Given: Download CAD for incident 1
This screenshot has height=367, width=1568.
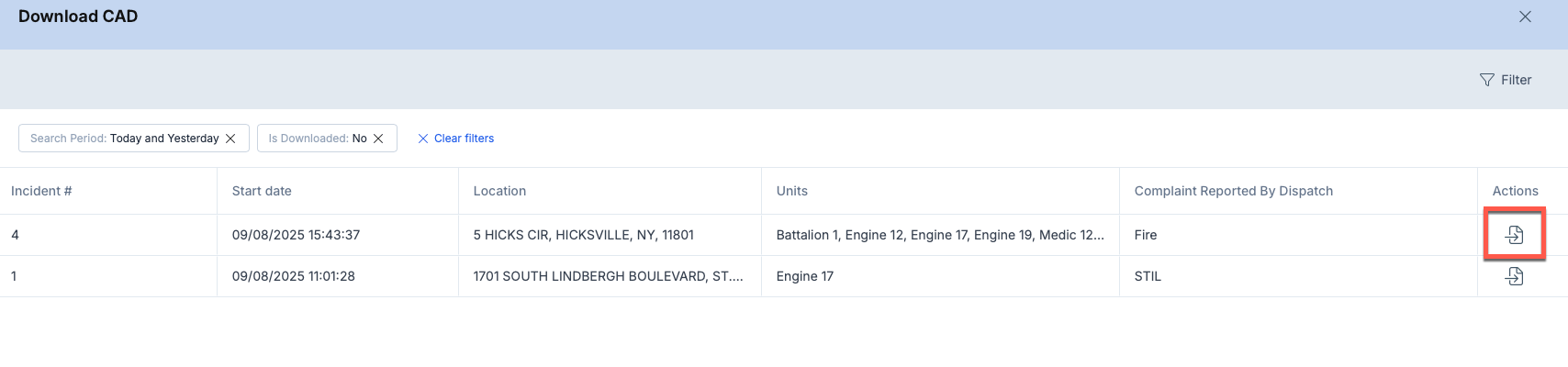Looking at the screenshot, I should [x=1515, y=276].
